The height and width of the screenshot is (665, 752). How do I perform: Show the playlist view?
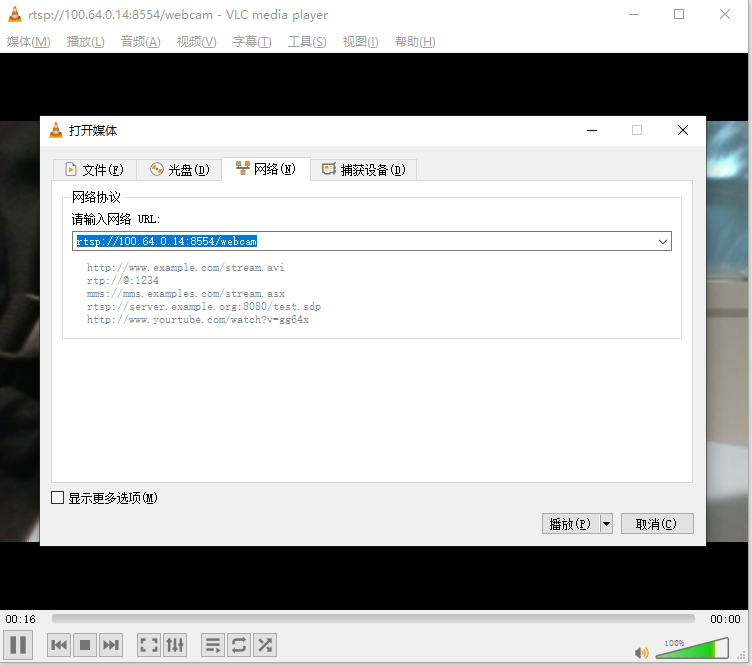[x=213, y=645]
